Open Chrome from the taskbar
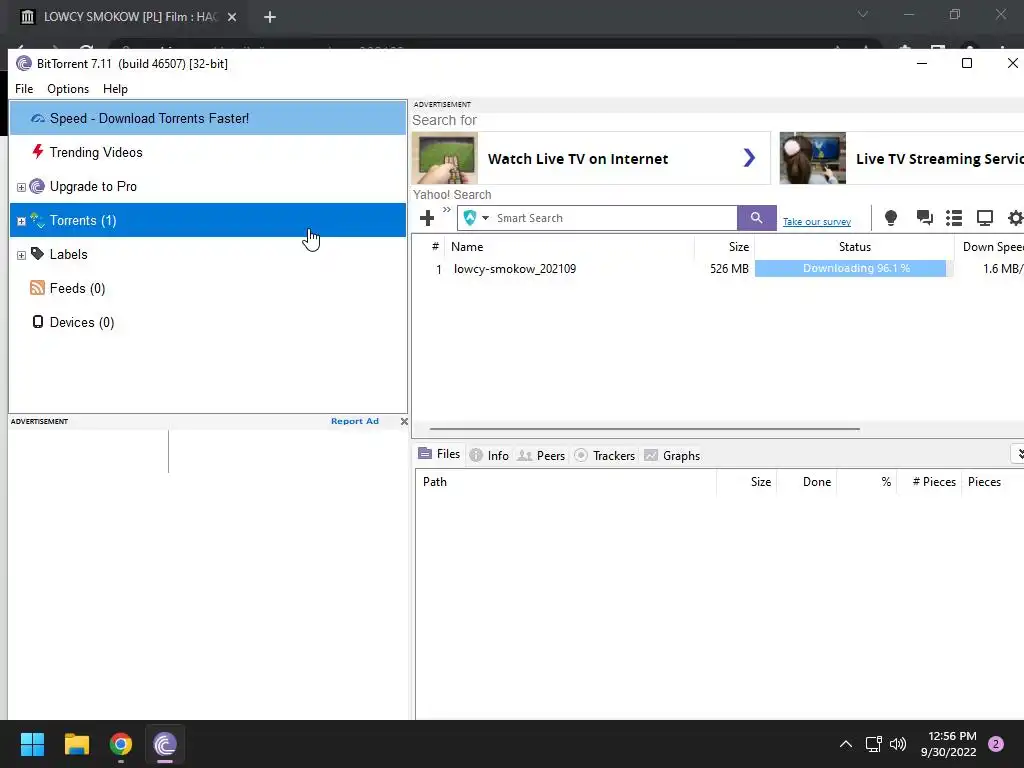The width and height of the screenshot is (1024, 768). (121, 744)
